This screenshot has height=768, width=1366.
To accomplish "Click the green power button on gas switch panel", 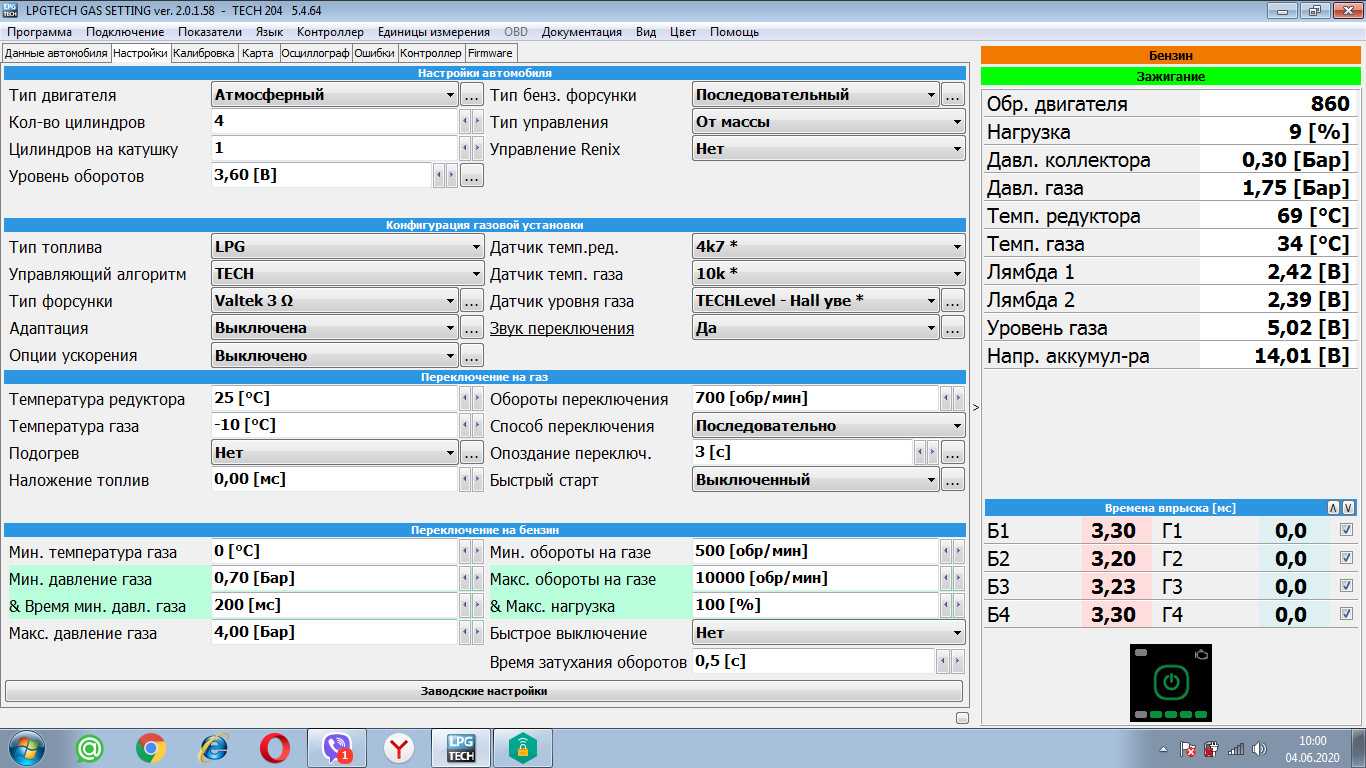I will [x=1171, y=682].
